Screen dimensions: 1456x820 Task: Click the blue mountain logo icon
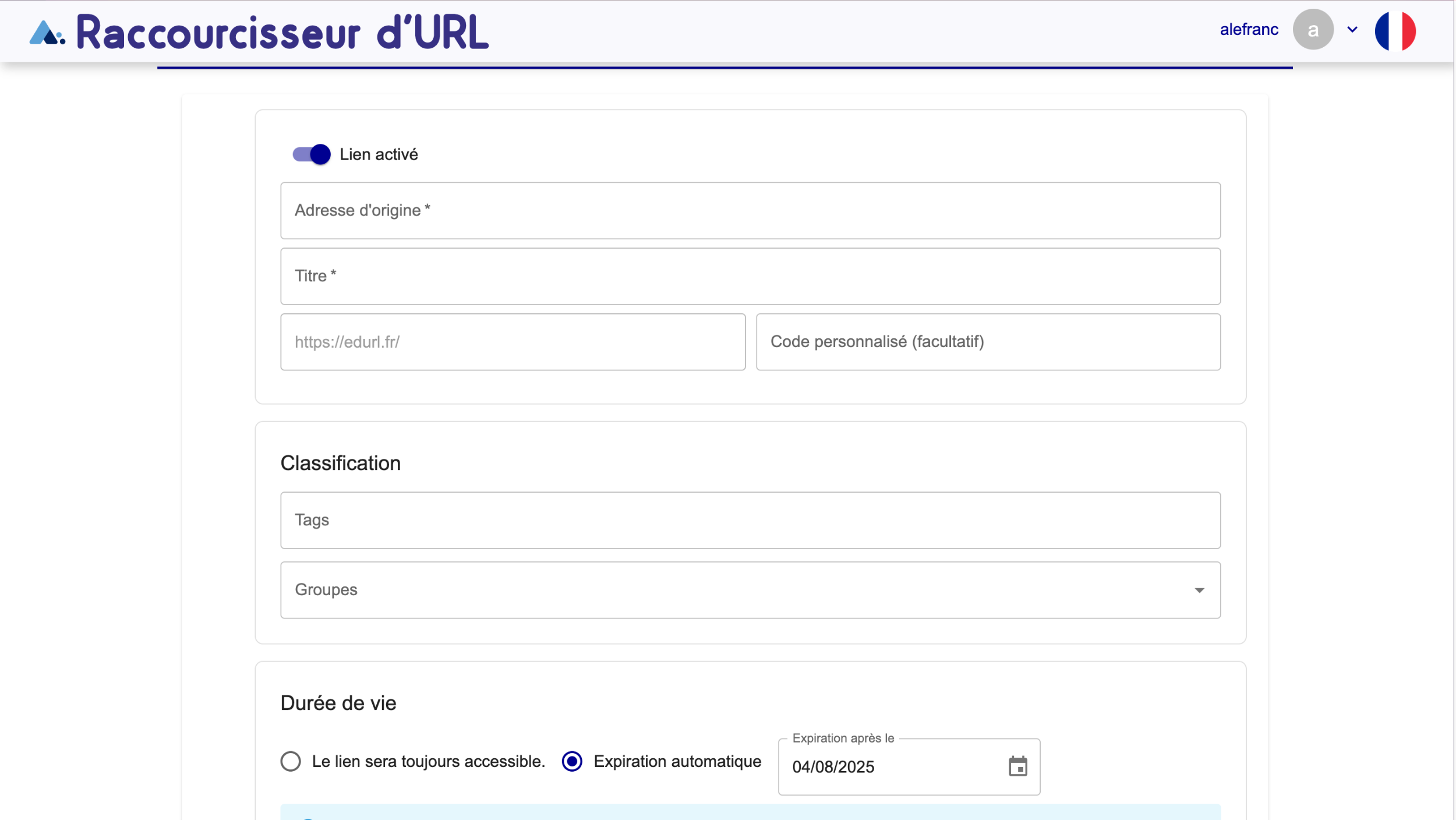click(x=47, y=33)
